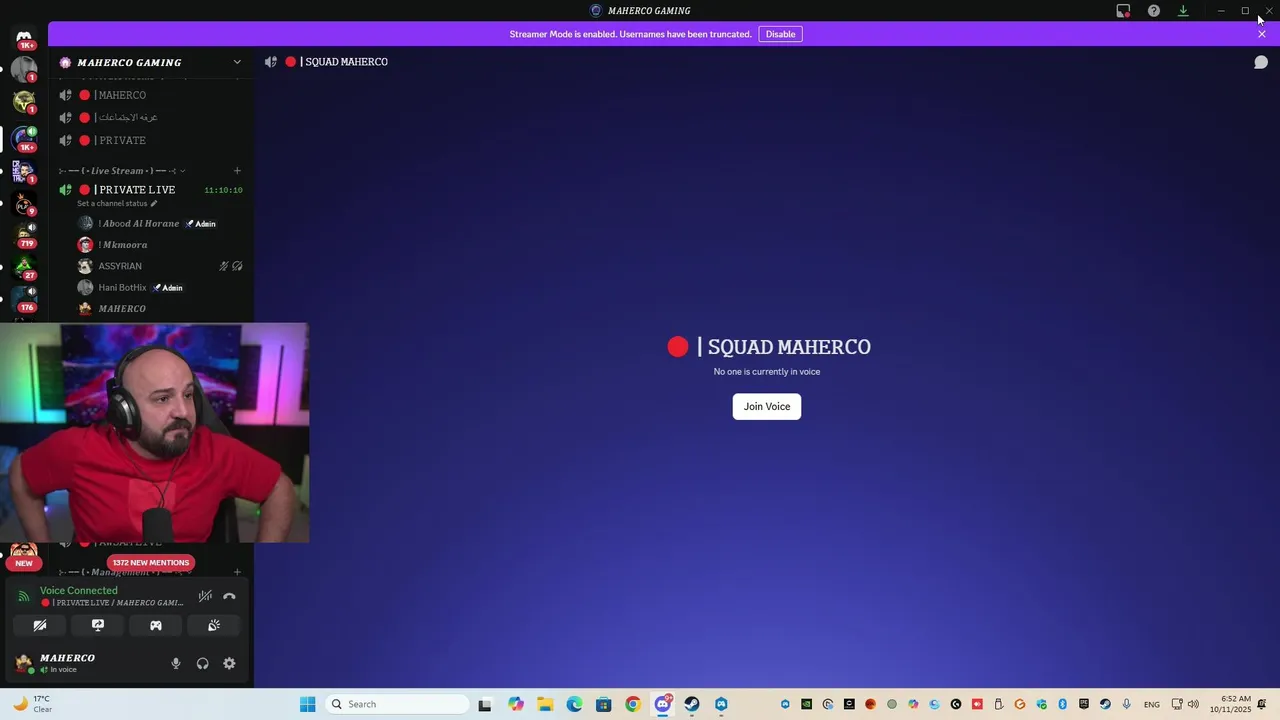Open Task View on taskbar
1280x720 pixels.
click(485, 704)
